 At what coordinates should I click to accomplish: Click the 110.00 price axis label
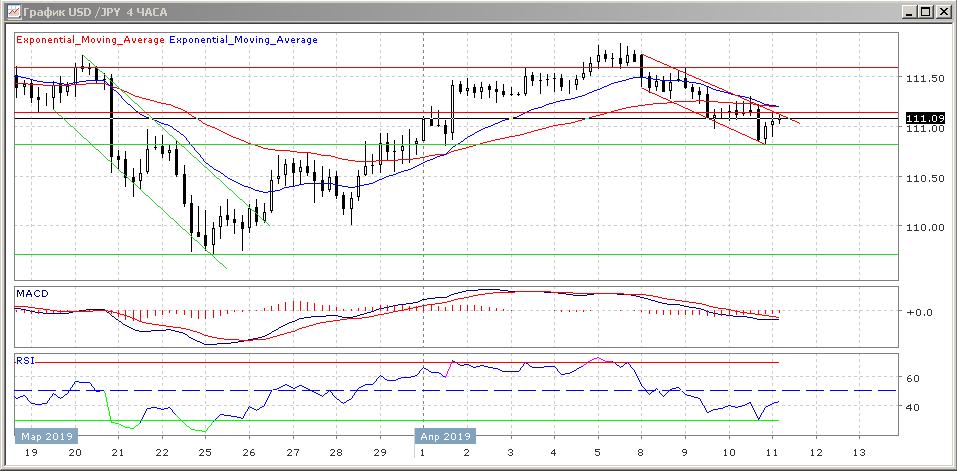925,227
